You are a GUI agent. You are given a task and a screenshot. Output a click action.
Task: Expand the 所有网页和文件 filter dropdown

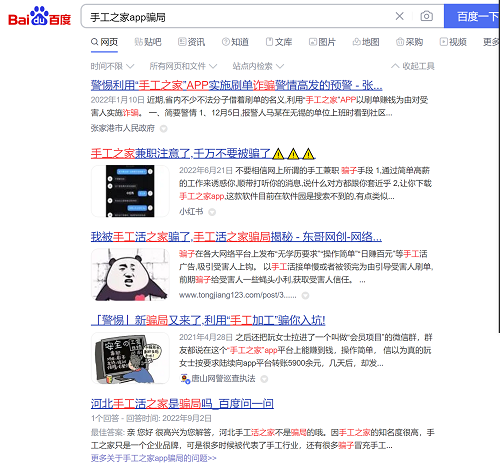[x=183, y=66]
